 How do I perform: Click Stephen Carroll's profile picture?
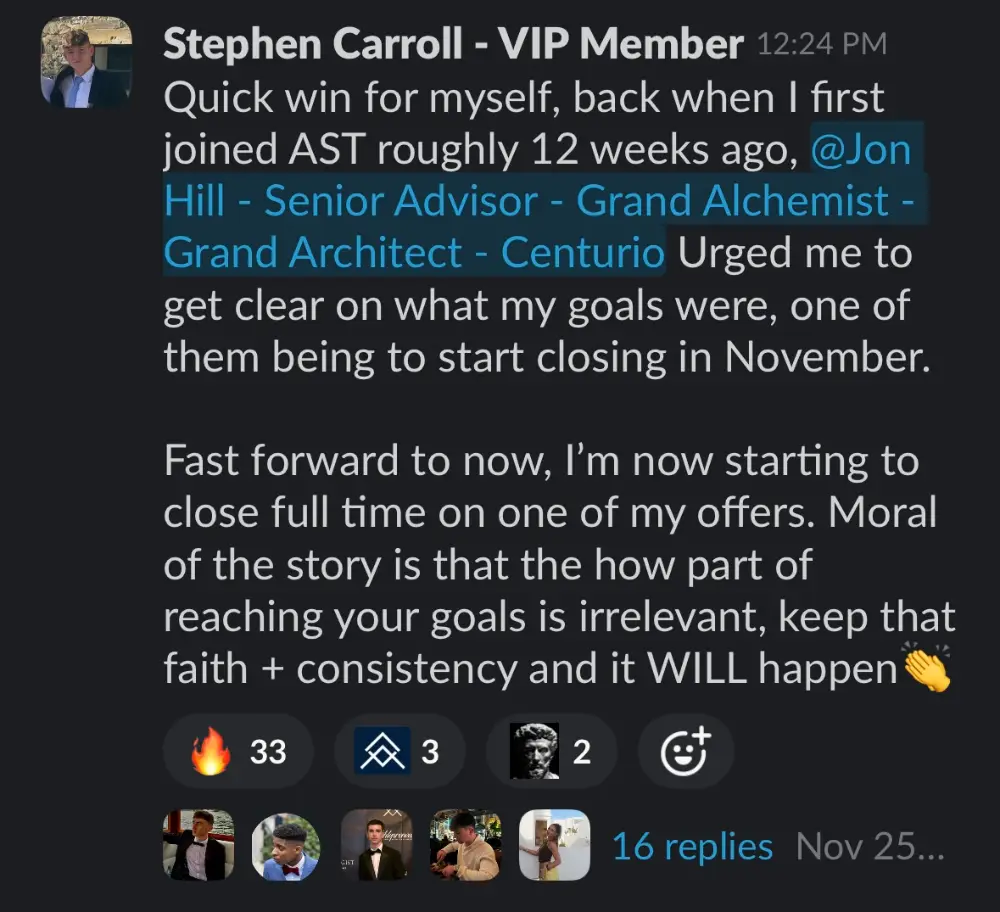[x=86, y=62]
